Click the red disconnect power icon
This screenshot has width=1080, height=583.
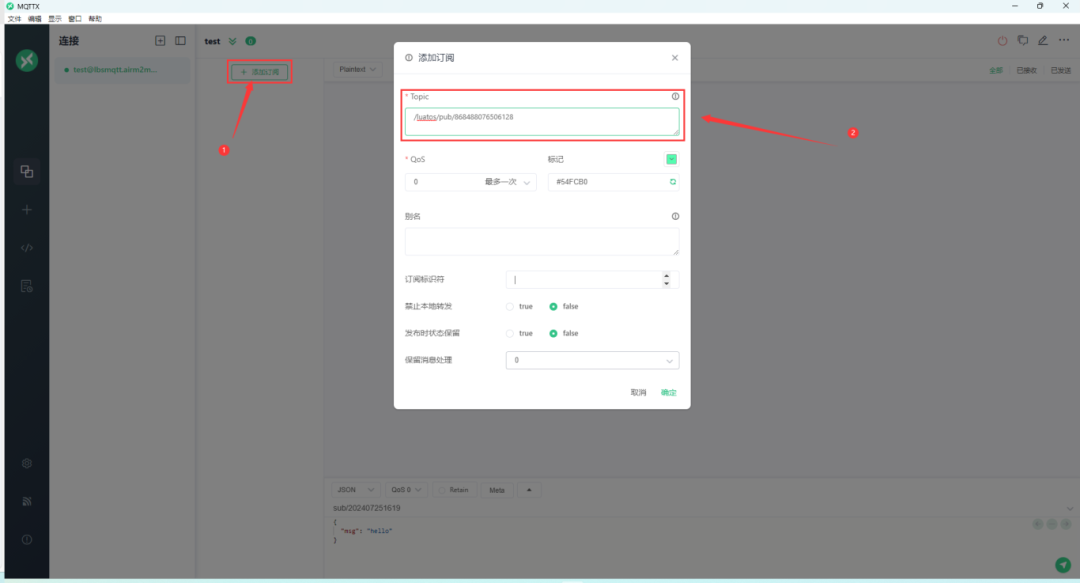pos(1002,41)
